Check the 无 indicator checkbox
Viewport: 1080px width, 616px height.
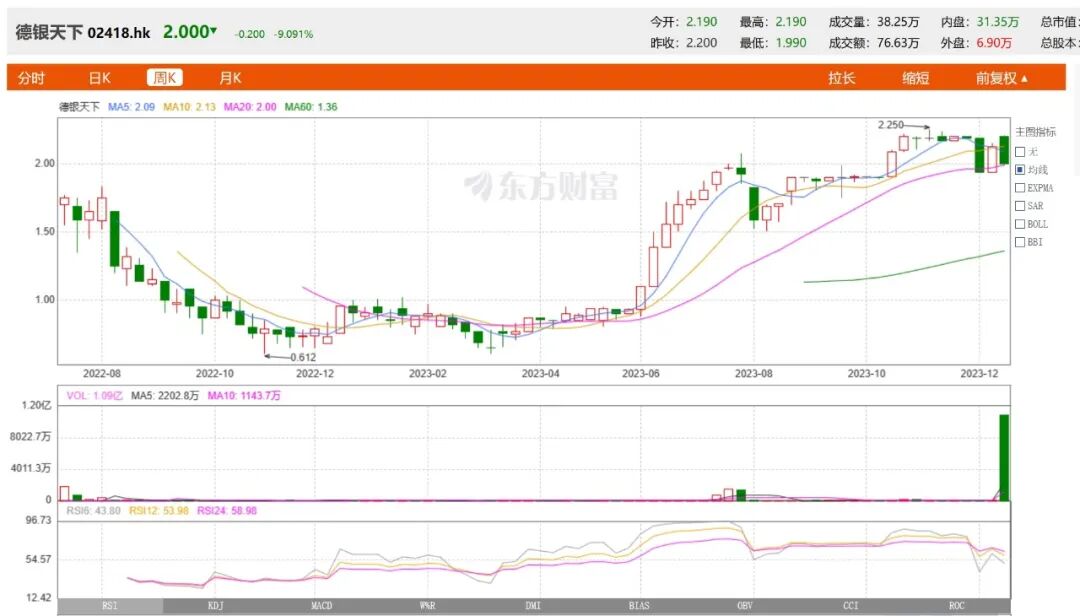(x=1020, y=152)
